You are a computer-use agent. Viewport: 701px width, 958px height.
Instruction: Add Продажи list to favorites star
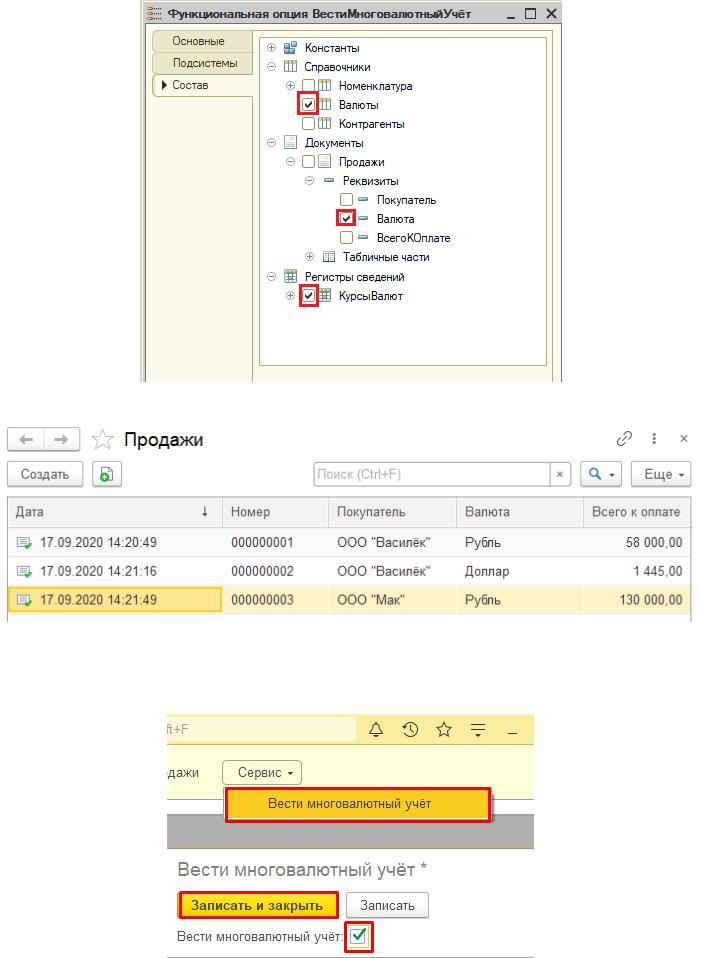click(x=101, y=439)
